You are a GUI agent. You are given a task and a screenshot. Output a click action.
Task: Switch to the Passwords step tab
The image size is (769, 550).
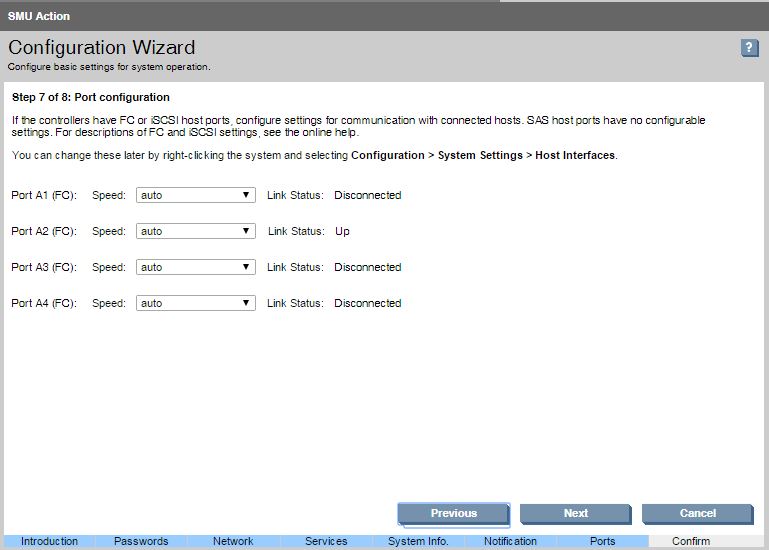pyautogui.click(x=141, y=541)
